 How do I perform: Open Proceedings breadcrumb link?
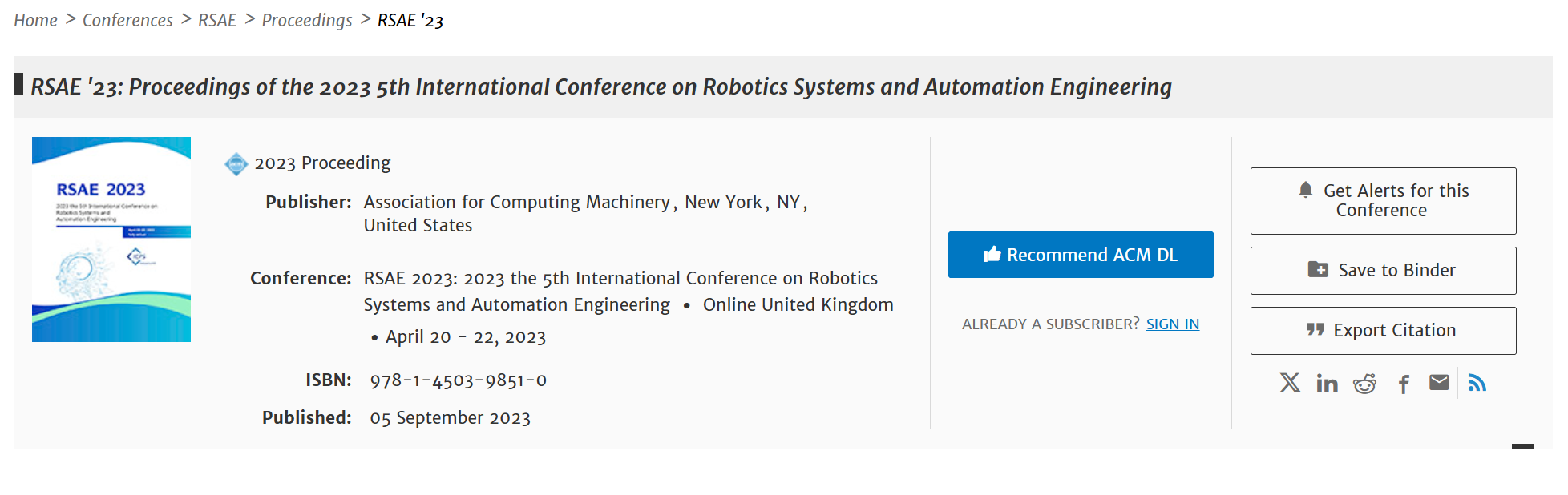[x=307, y=21]
